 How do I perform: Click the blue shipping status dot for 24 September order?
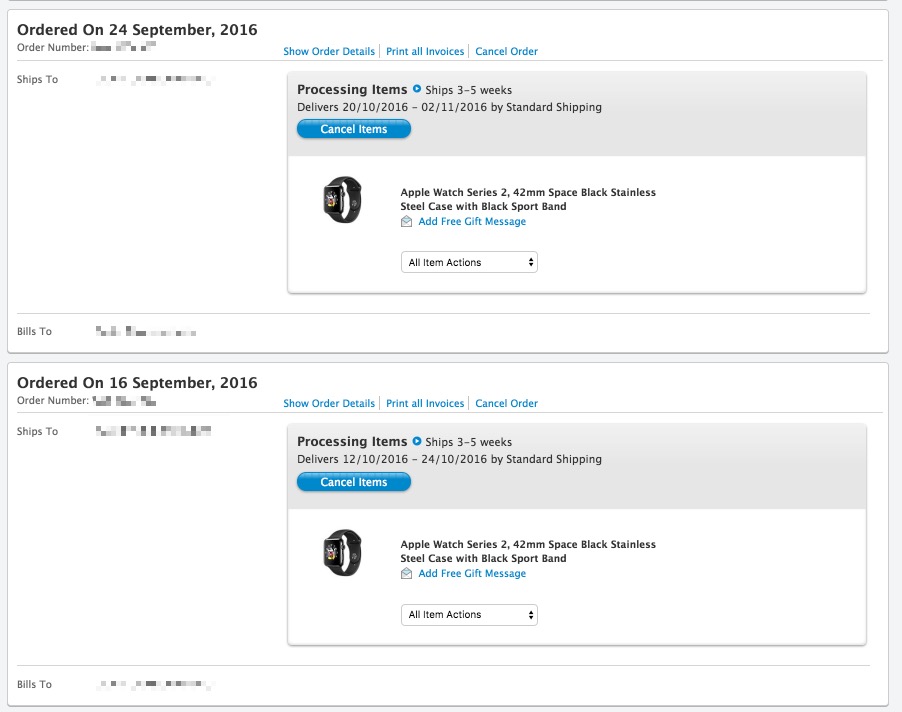point(417,90)
